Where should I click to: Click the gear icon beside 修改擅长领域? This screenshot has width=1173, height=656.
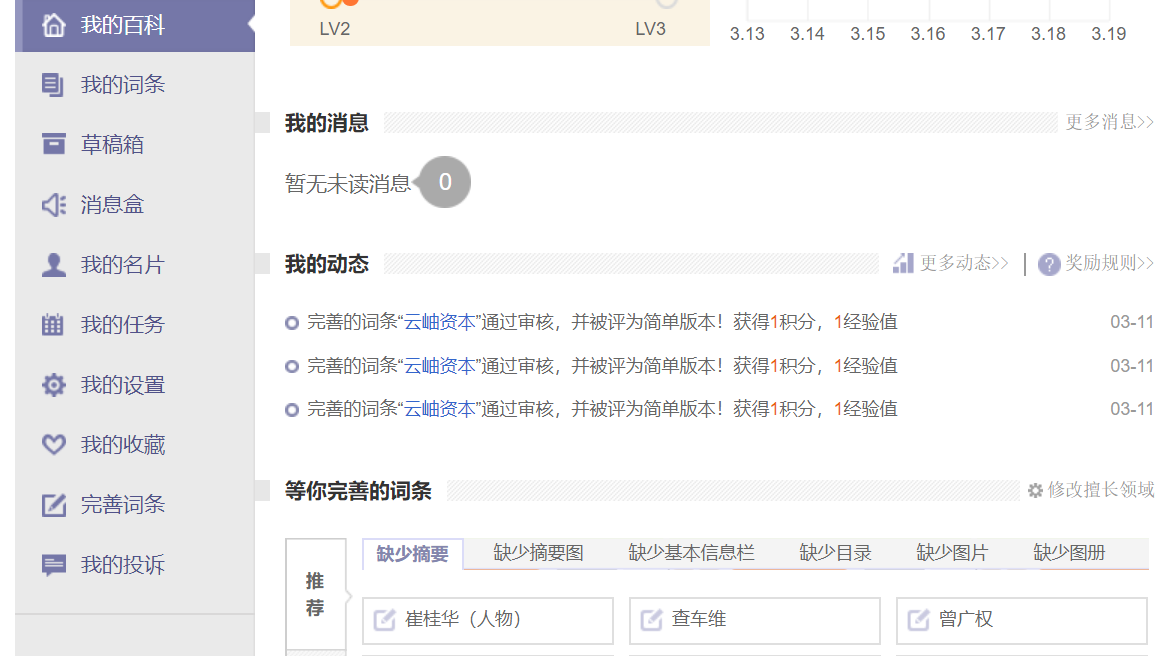pos(1035,491)
